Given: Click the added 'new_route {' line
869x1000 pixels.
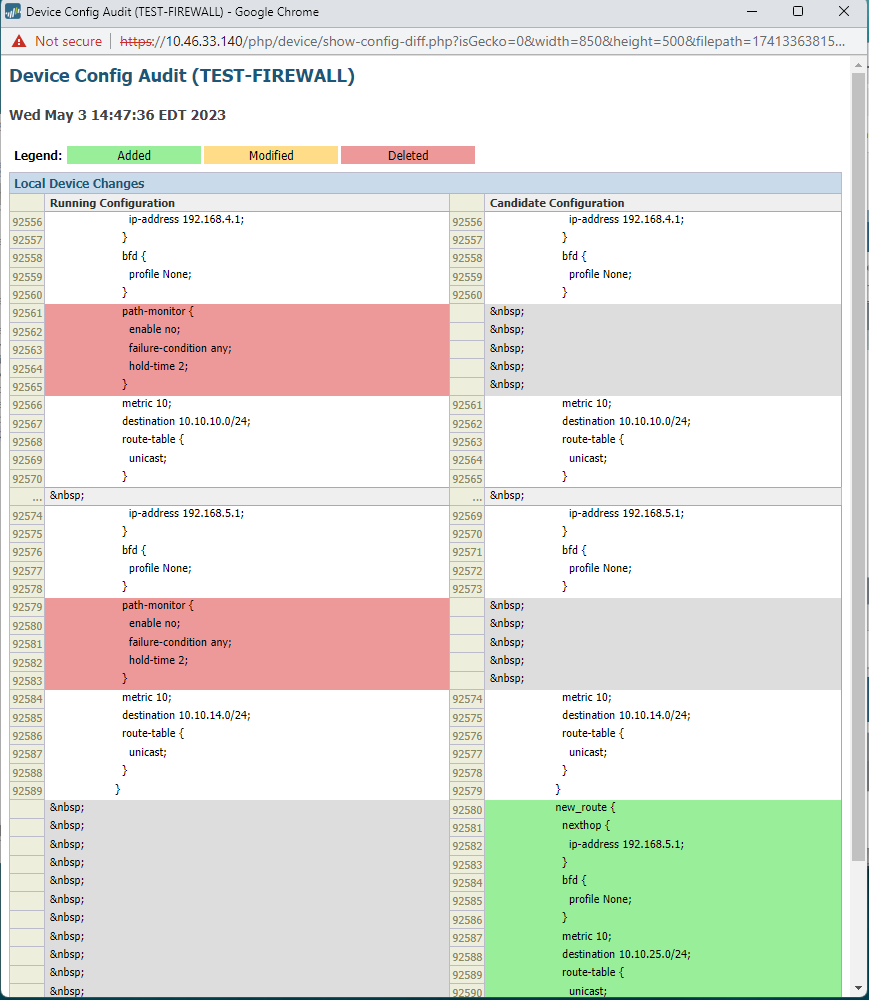Looking at the screenshot, I should click(x=585, y=807).
